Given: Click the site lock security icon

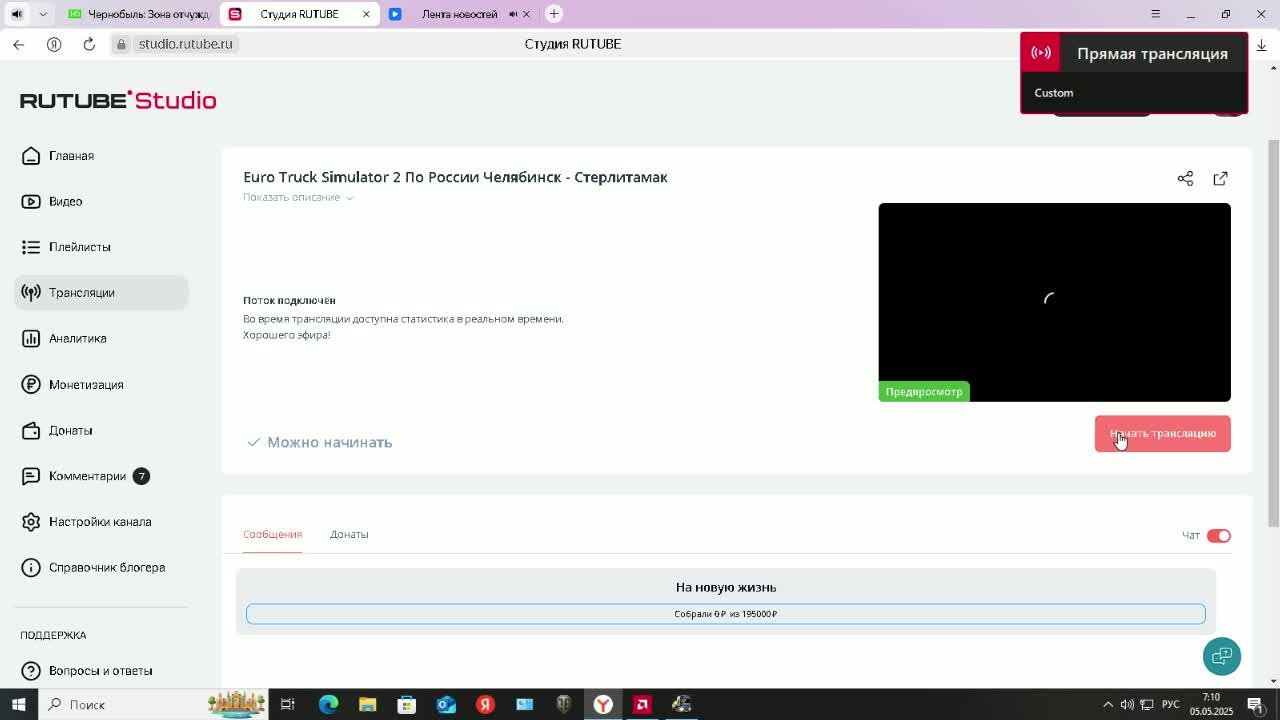Looking at the screenshot, I should pyautogui.click(x=121, y=44).
